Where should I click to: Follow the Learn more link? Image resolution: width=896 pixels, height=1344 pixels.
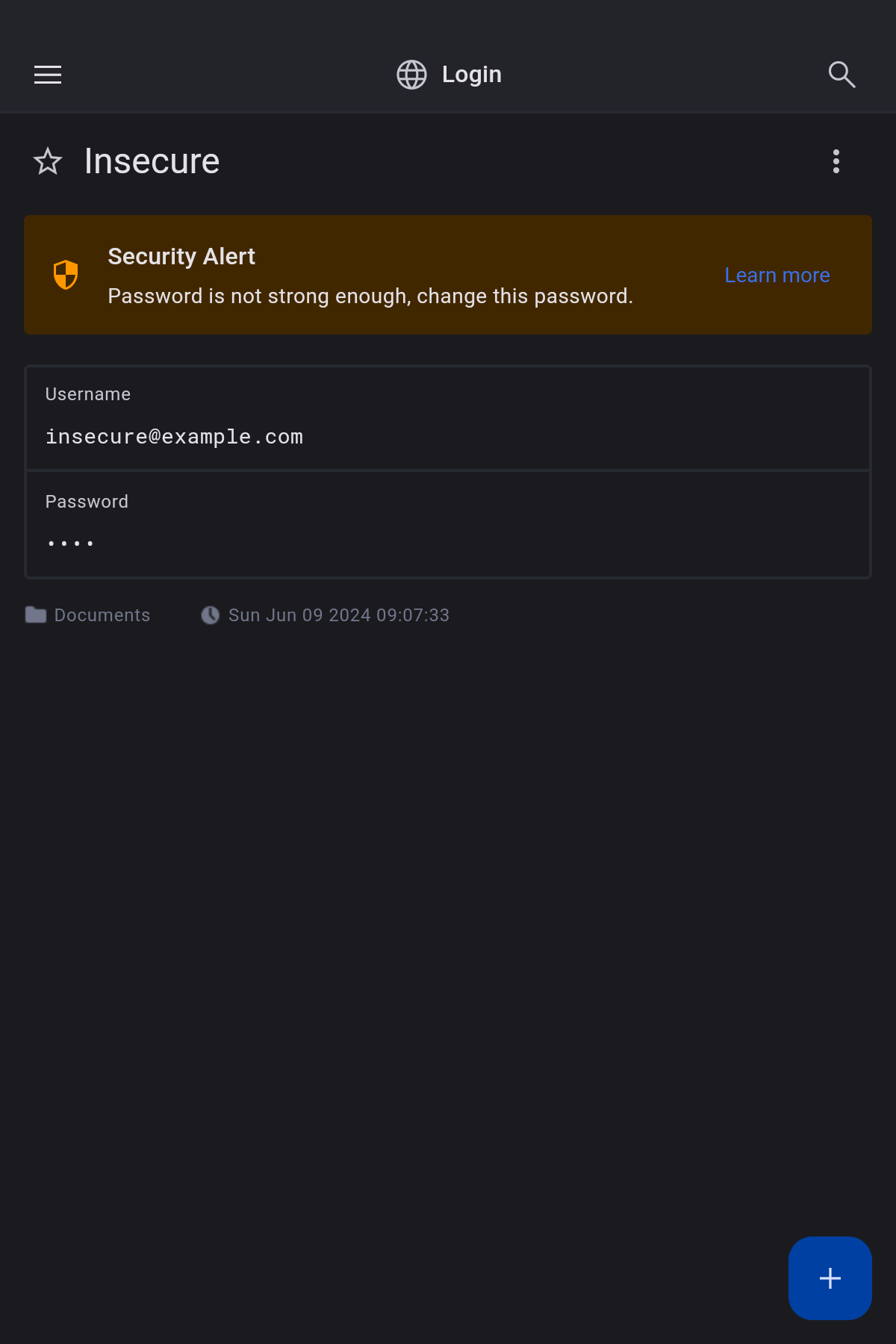click(x=777, y=276)
